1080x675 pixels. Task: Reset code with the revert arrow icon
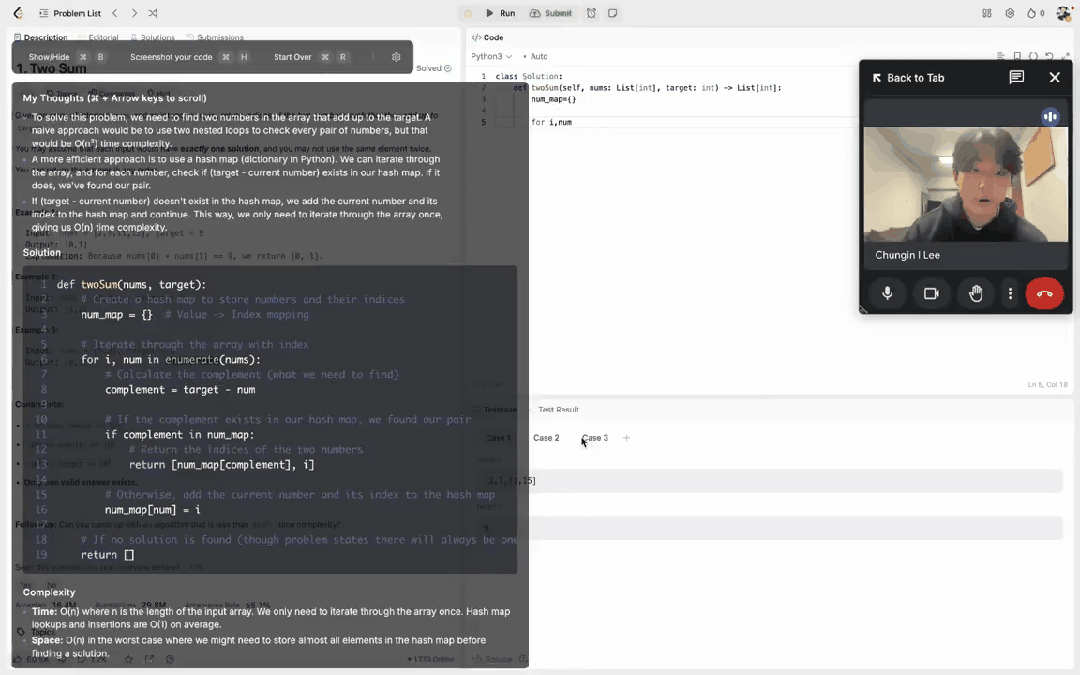tap(1049, 56)
